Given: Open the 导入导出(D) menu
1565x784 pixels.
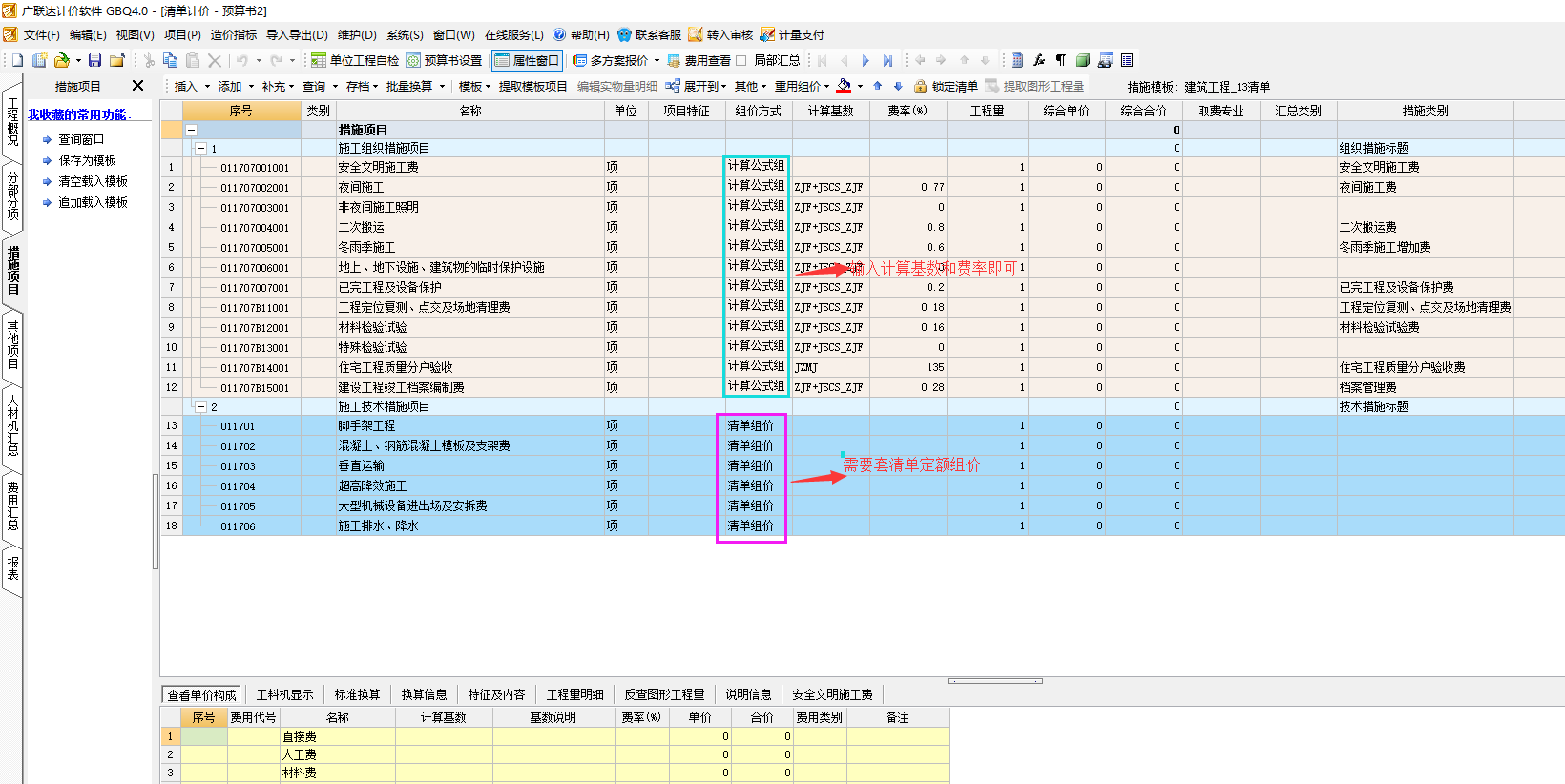Looking at the screenshot, I should pos(297,35).
